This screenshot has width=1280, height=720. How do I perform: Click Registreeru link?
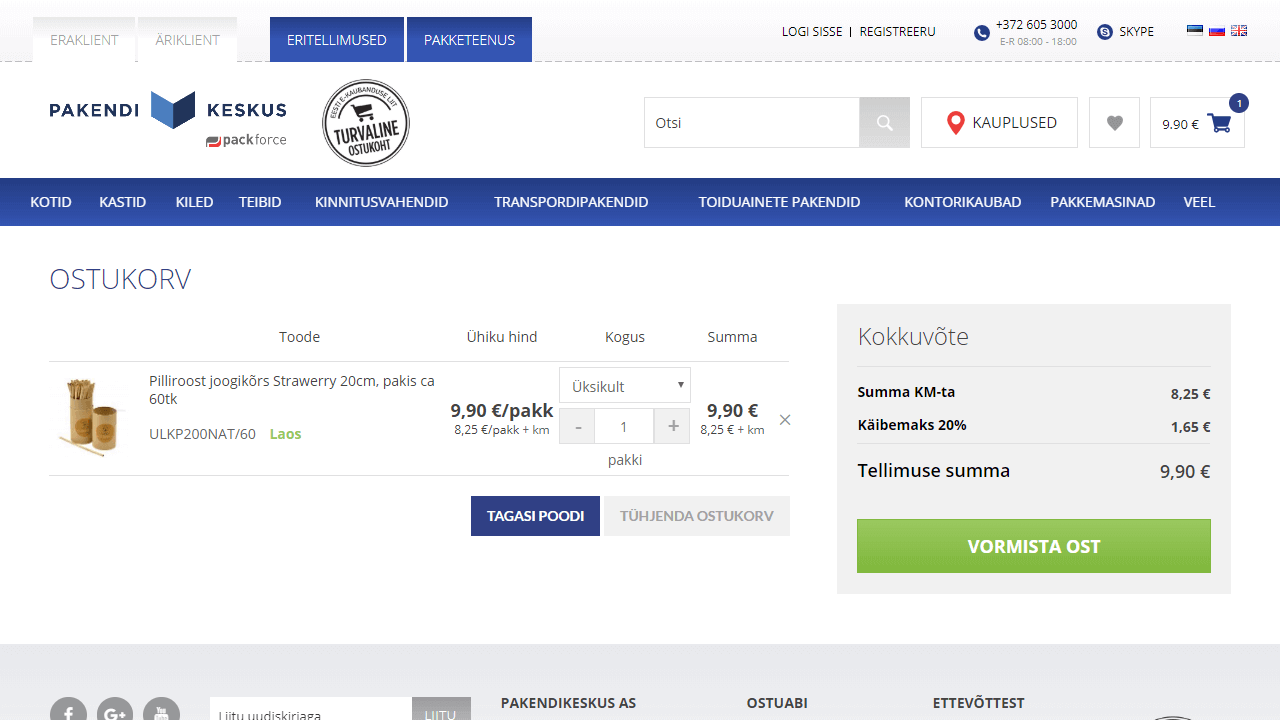click(x=898, y=32)
